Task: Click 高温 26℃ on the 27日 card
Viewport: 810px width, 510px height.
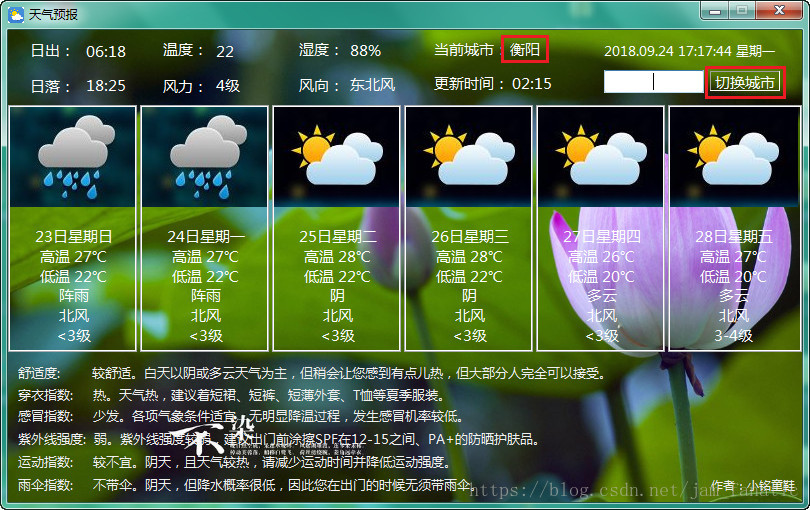Action: point(601,256)
